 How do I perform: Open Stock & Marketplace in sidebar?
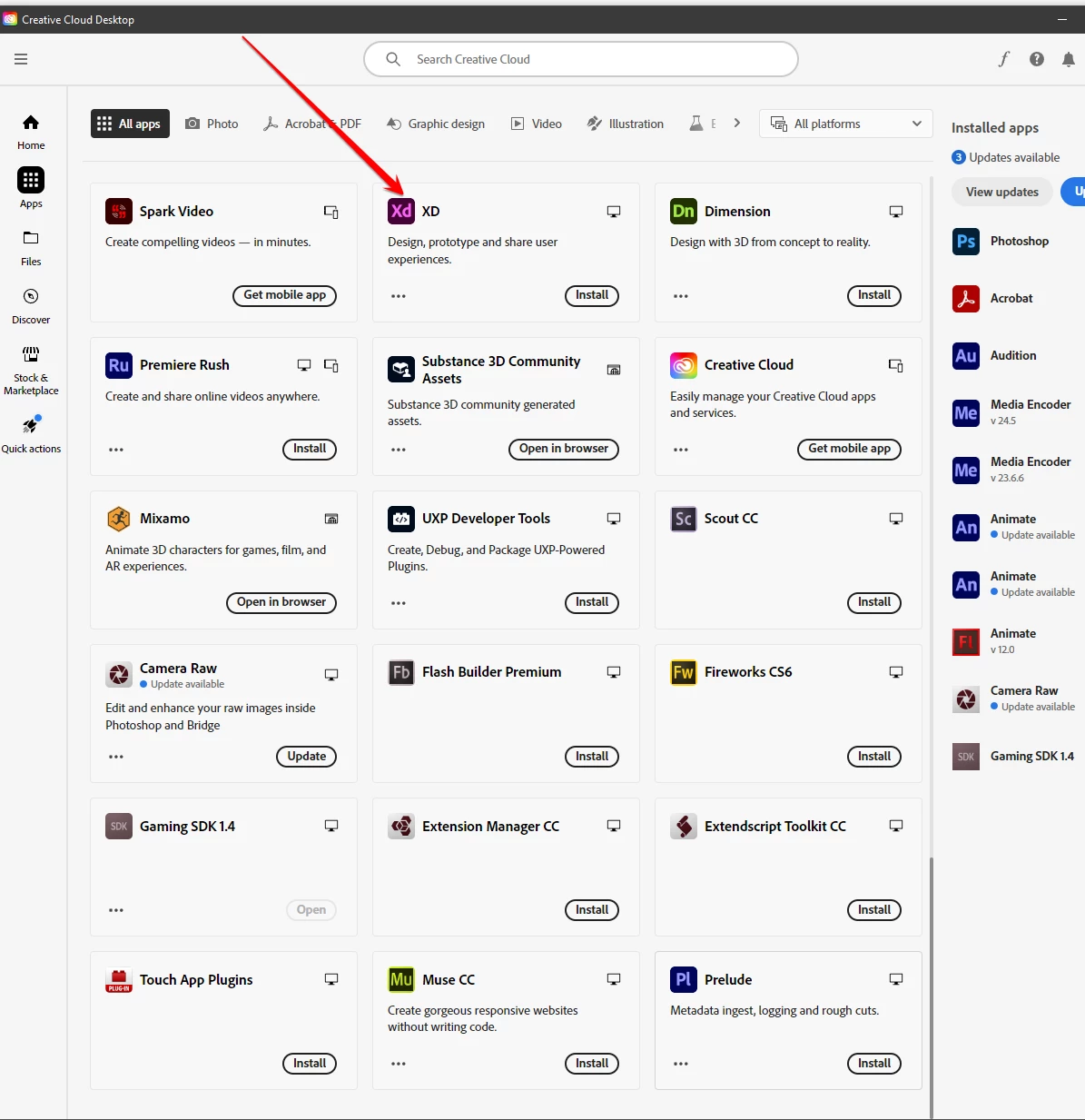tap(31, 371)
